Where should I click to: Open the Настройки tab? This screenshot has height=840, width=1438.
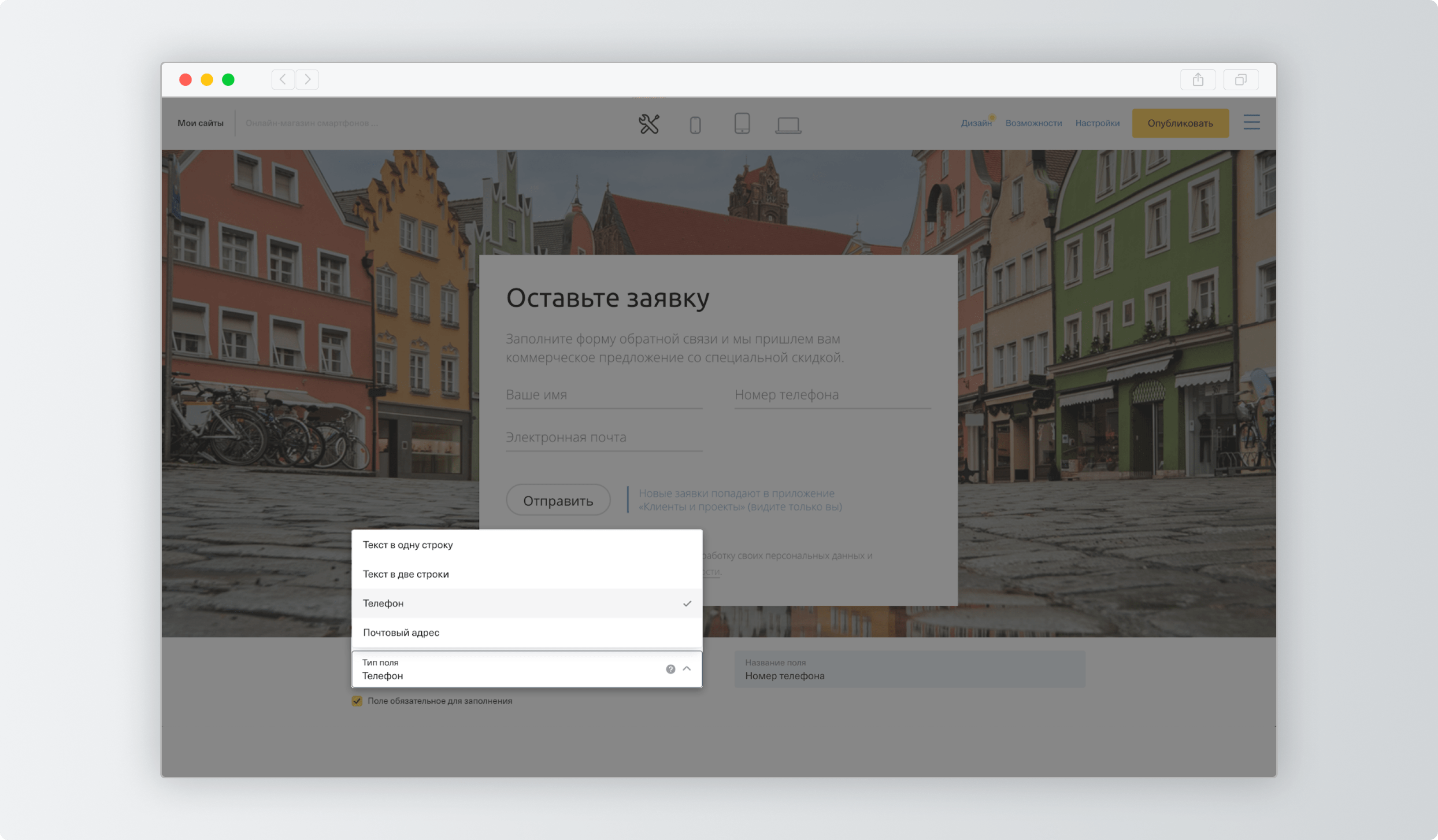point(1097,123)
